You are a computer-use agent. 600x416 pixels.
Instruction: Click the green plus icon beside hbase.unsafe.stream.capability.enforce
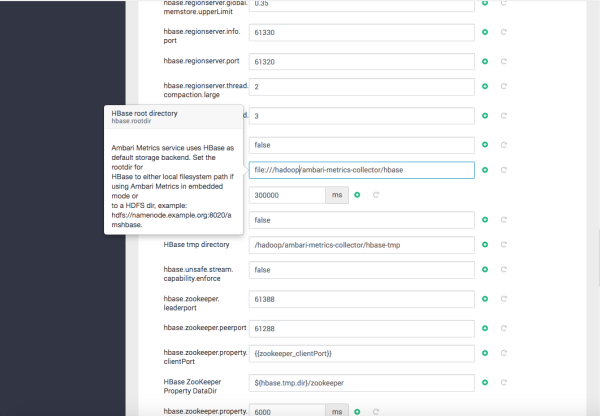point(485,270)
